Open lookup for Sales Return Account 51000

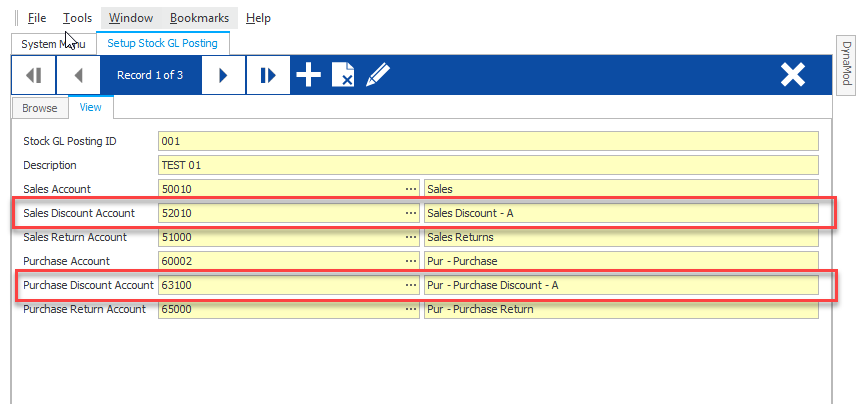pyautogui.click(x=411, y=237)
